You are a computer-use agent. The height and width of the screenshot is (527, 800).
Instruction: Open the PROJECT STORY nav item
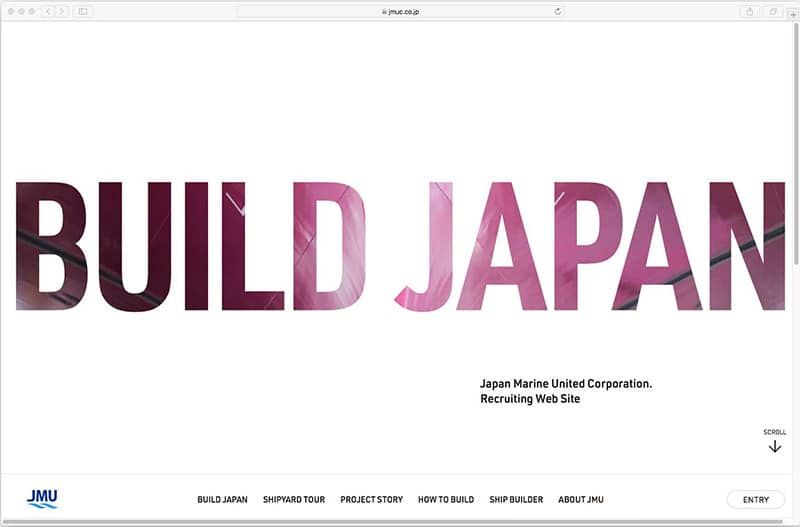point(371,499)
